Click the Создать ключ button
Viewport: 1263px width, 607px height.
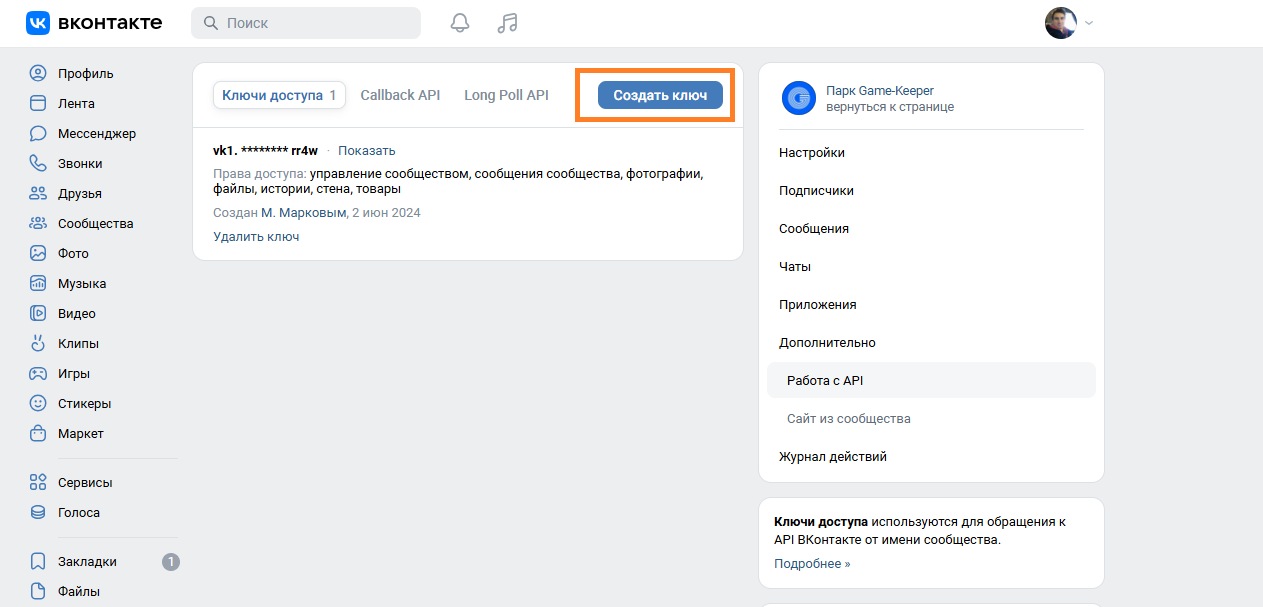(x=660, y=95)
